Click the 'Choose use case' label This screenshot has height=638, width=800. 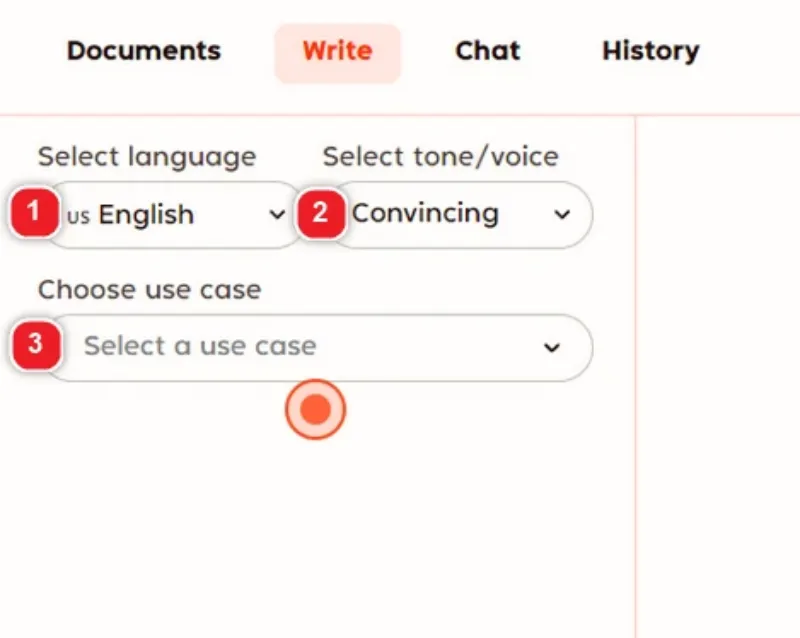(x=149, y=290)
